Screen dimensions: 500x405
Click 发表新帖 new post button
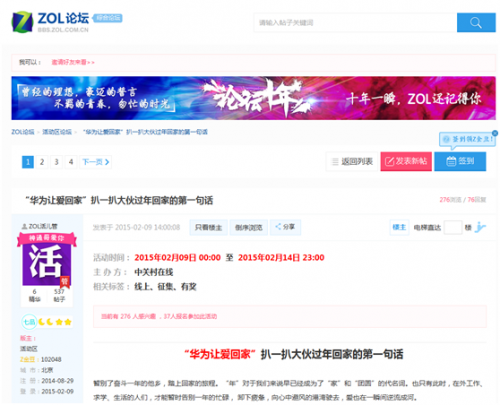pyautogui.click(x=406, y=162)
